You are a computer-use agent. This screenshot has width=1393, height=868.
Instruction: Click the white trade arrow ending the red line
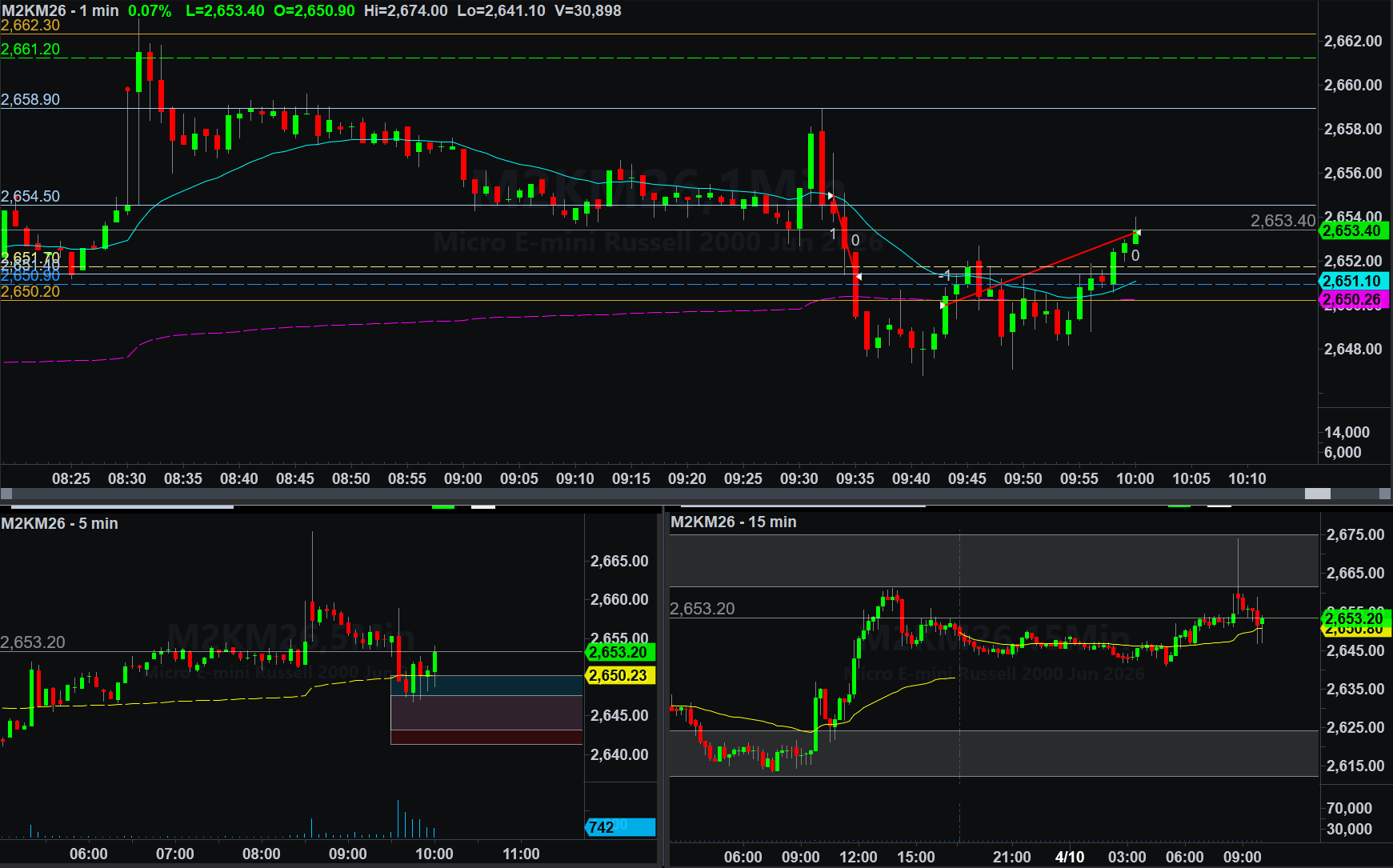[x=1137, y=233]
